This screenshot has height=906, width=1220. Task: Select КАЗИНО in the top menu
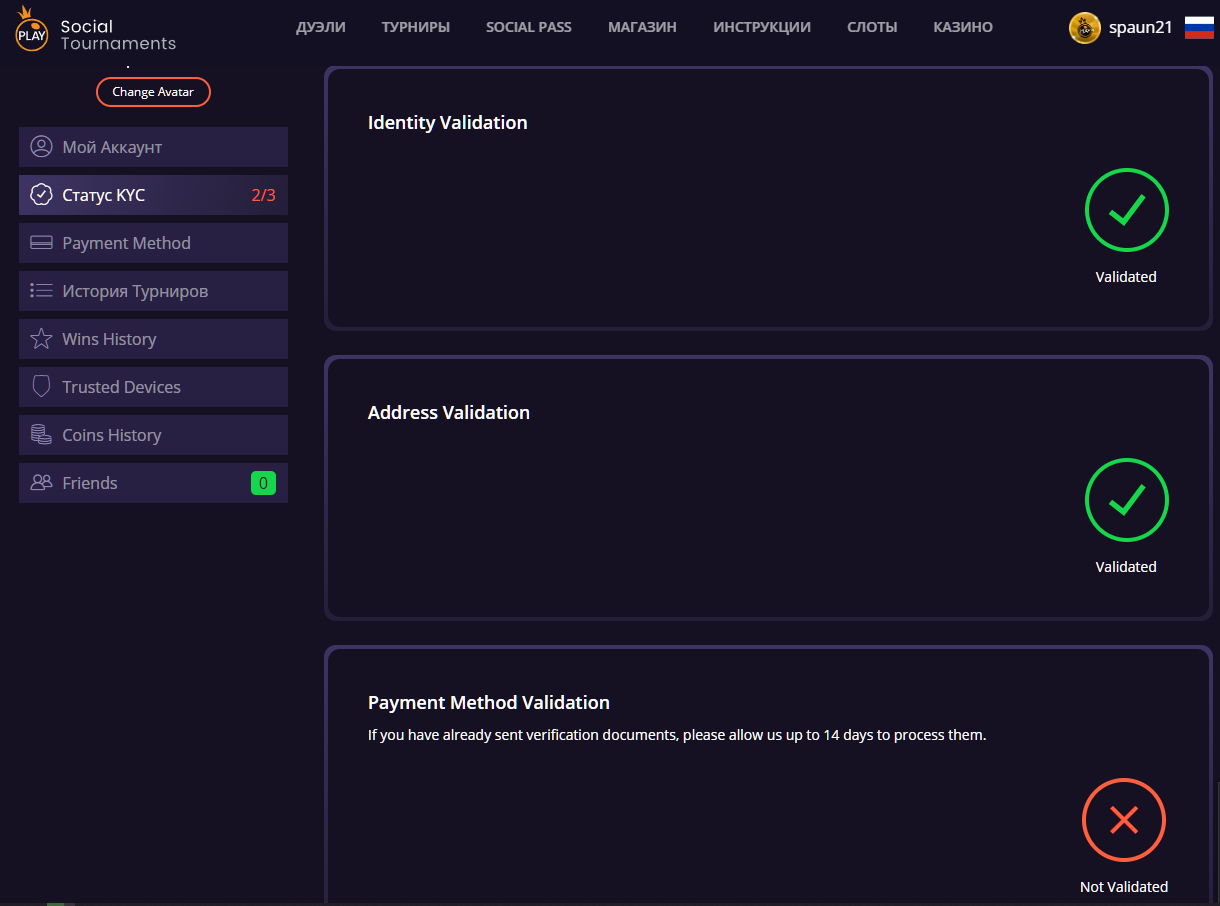(963, 27)
